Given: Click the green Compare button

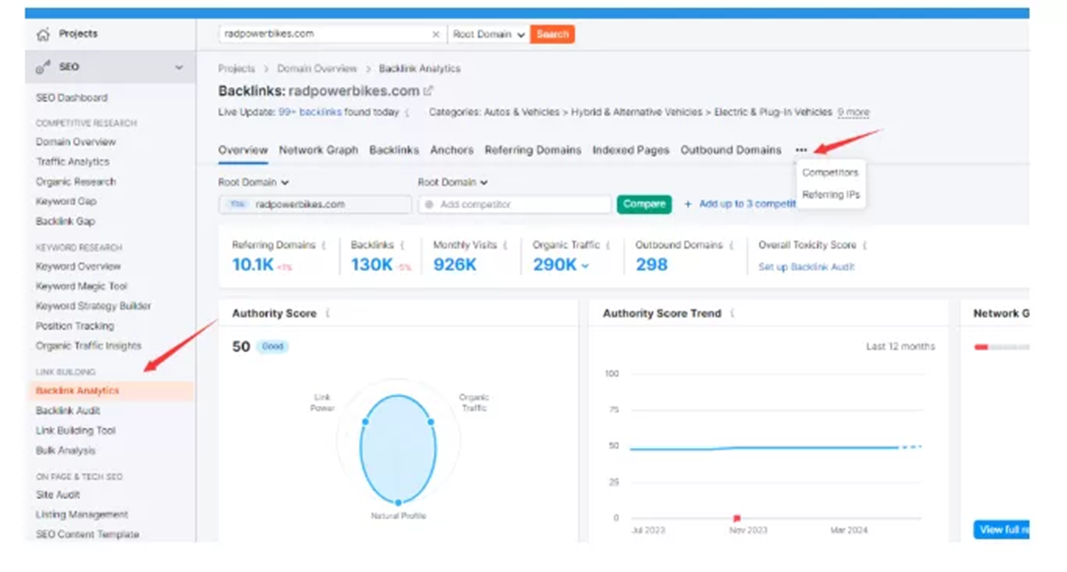Looking at the screenshot, I should coord(644,204).
